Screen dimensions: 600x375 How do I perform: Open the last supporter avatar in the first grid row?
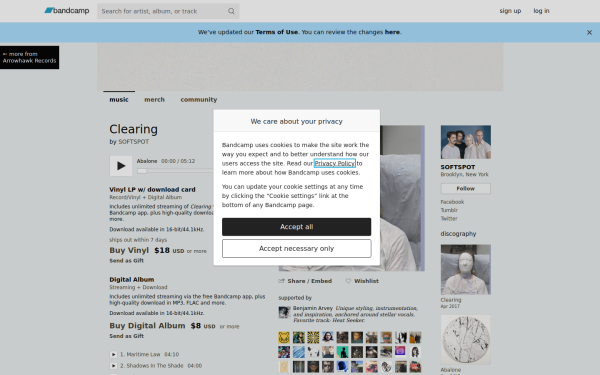click(x=415, y=338)
